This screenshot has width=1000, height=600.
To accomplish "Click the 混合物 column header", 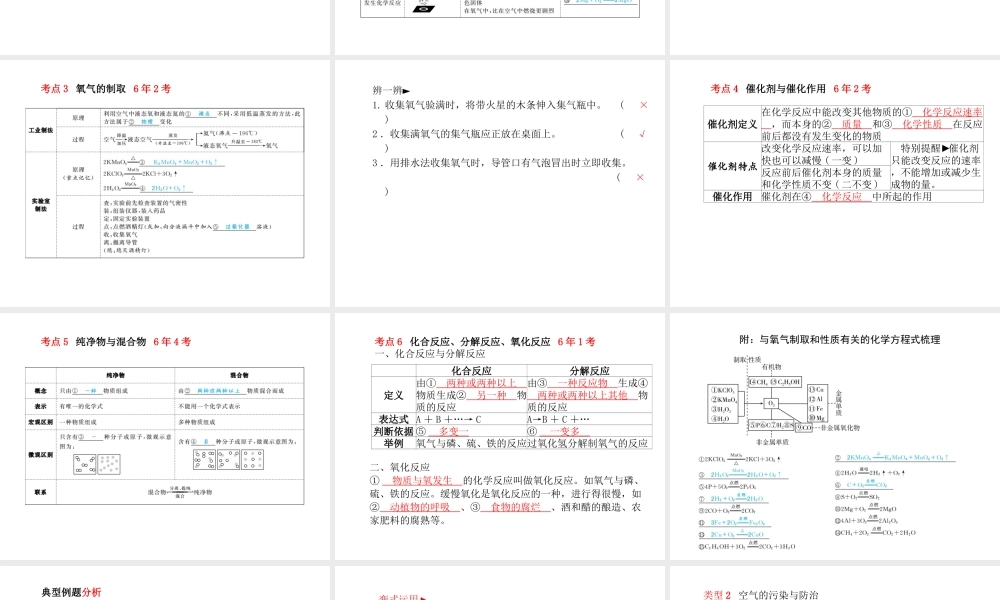I will tap(239, 375).
